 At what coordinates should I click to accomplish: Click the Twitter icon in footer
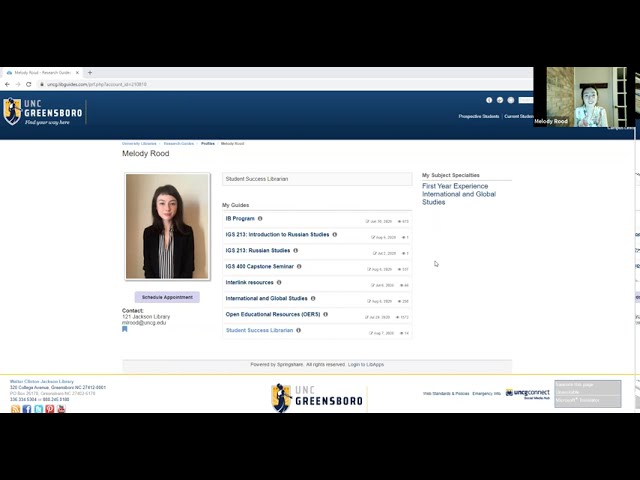point(38,409)
